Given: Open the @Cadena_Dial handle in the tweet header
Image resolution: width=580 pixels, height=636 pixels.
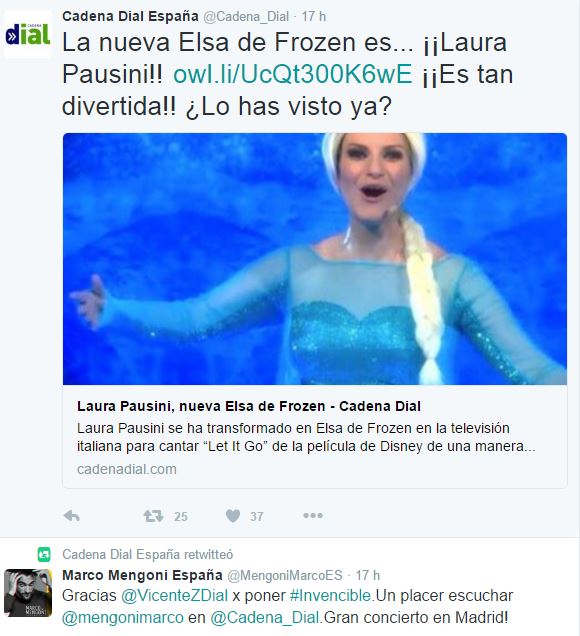Looking at the screenshot, I should 246,17.
